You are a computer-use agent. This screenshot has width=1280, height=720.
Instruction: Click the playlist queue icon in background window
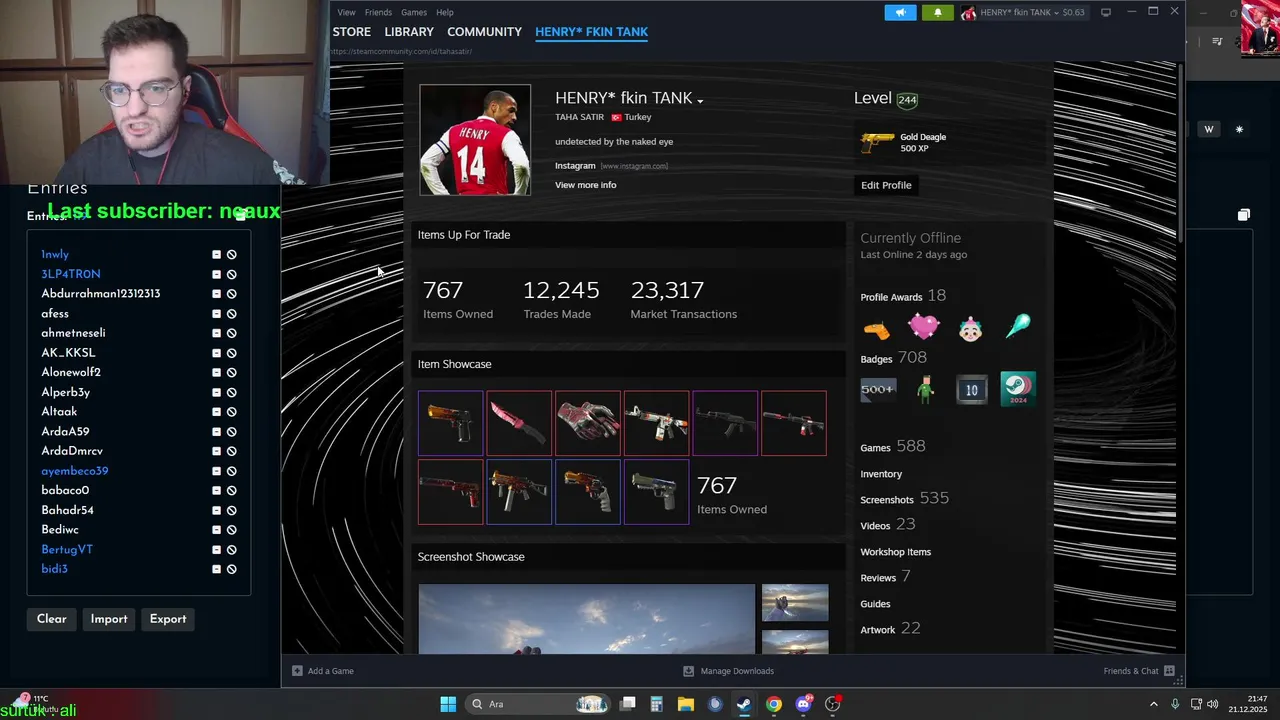pyautogui.click(x=1217, y=42)
